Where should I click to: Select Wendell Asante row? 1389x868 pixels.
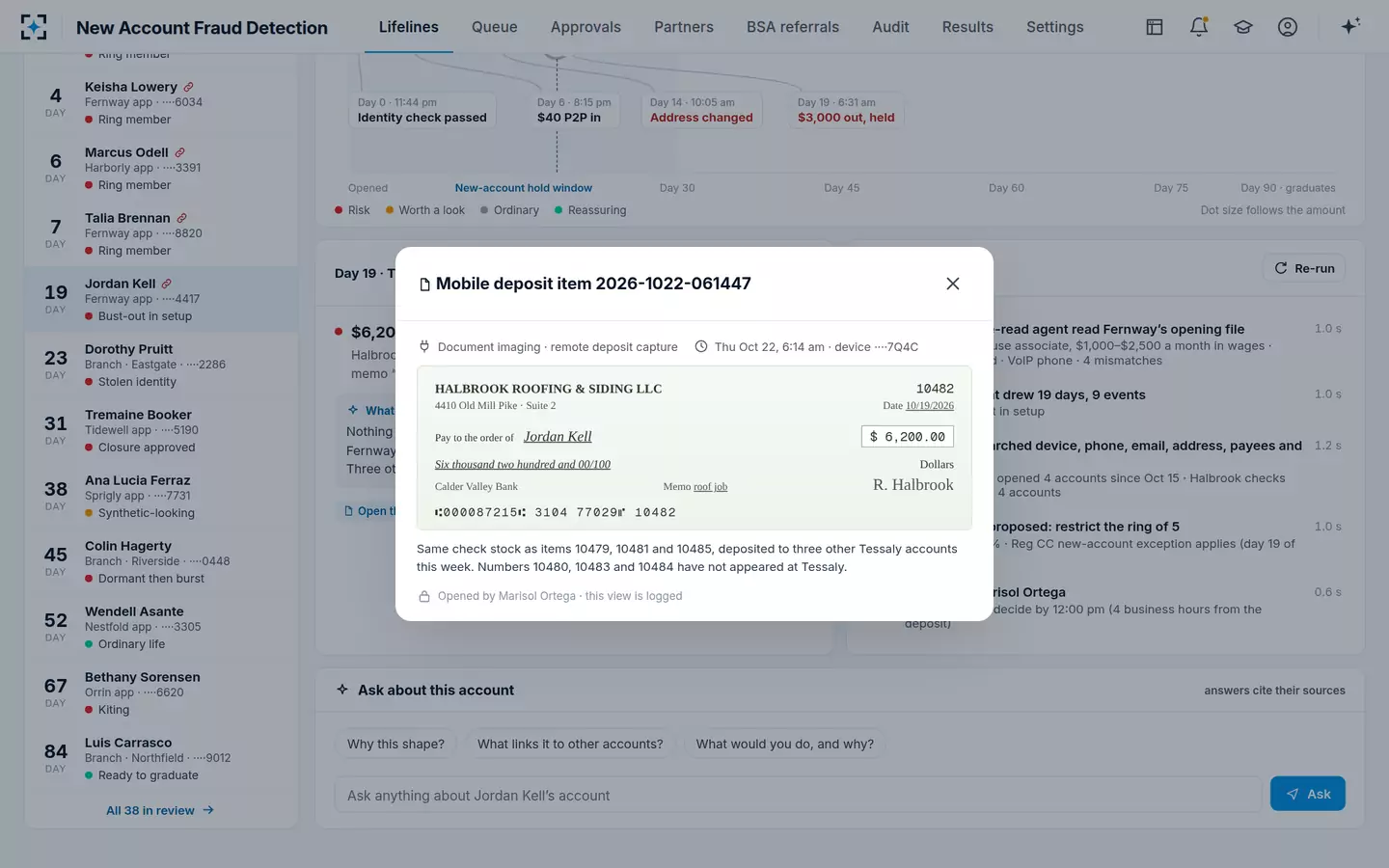click(x=161, y=627)
